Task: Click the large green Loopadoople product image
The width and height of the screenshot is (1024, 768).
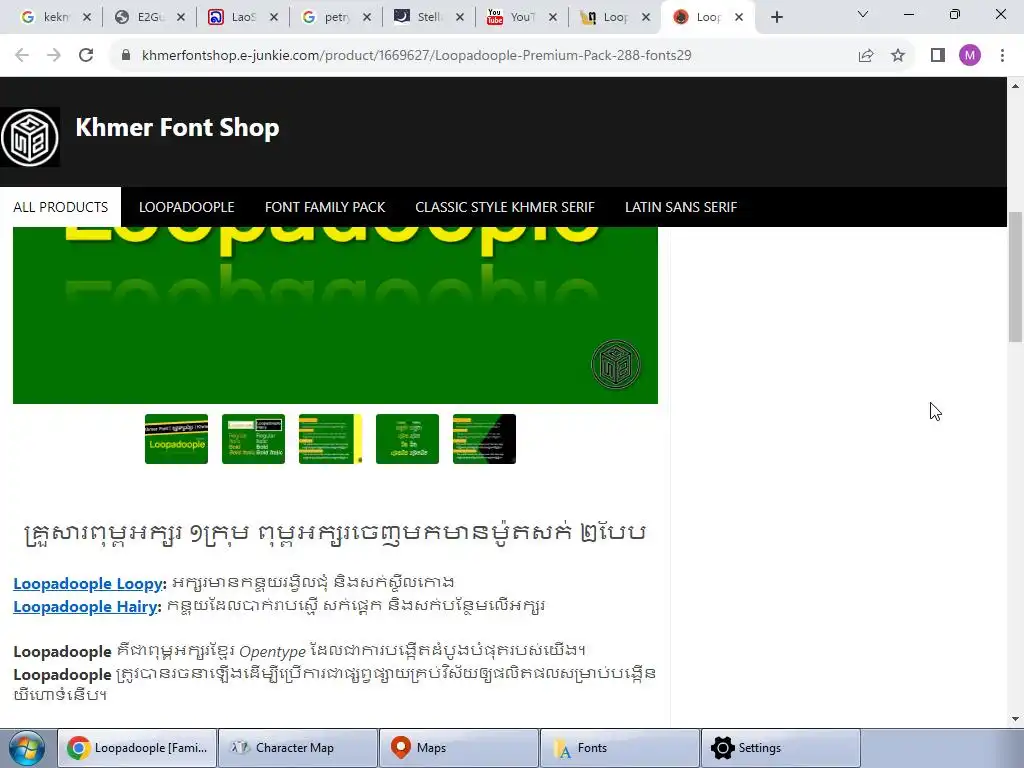Action: coord(335,315)
